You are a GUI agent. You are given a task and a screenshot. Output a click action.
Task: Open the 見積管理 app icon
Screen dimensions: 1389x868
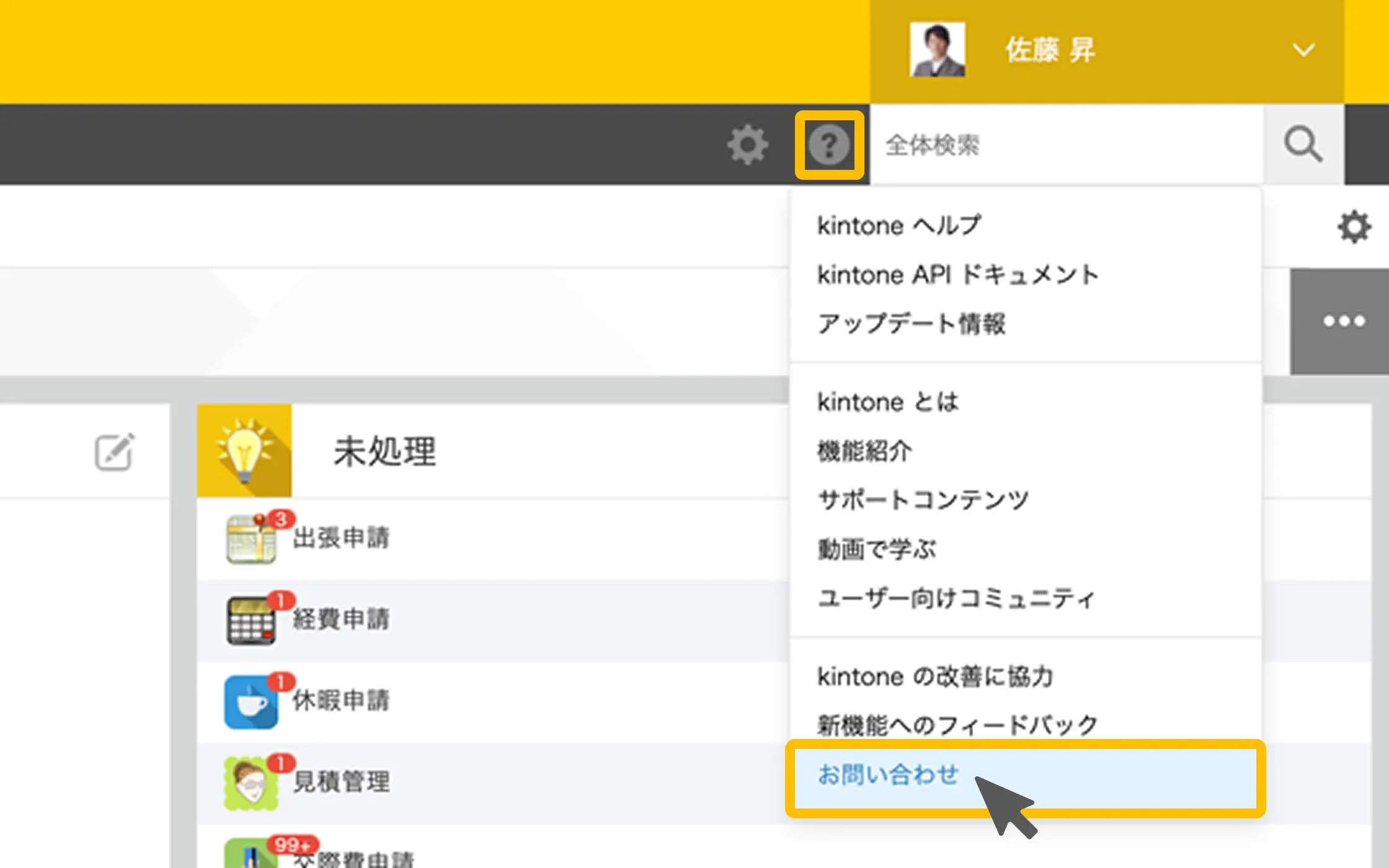[x=251, y=782]
